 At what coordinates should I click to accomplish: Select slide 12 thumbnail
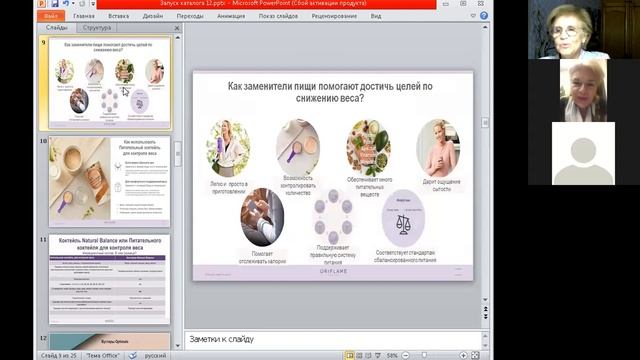(x=109, y=341)
